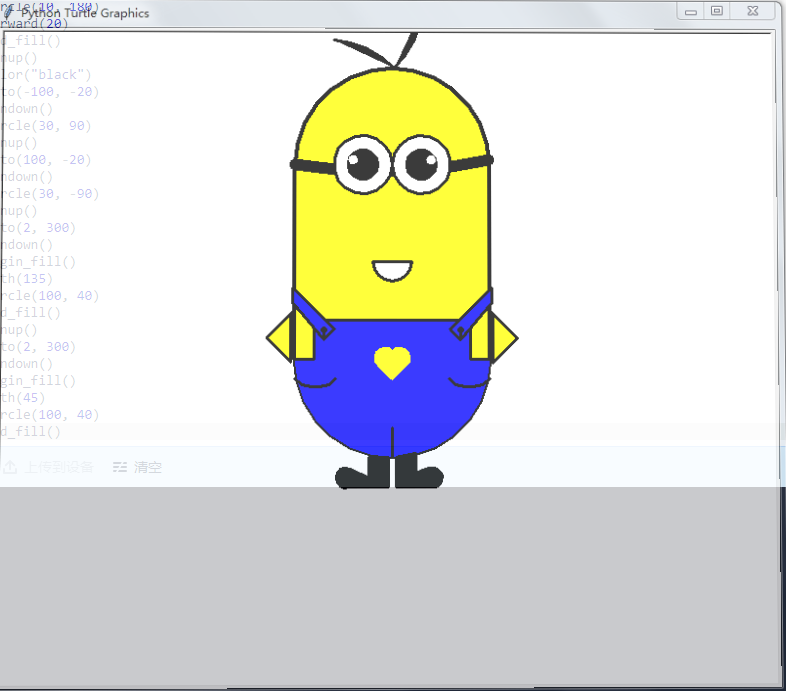Click the Python Turtle Graphics title icon
The image size is (786, 691).
[9, 13]
